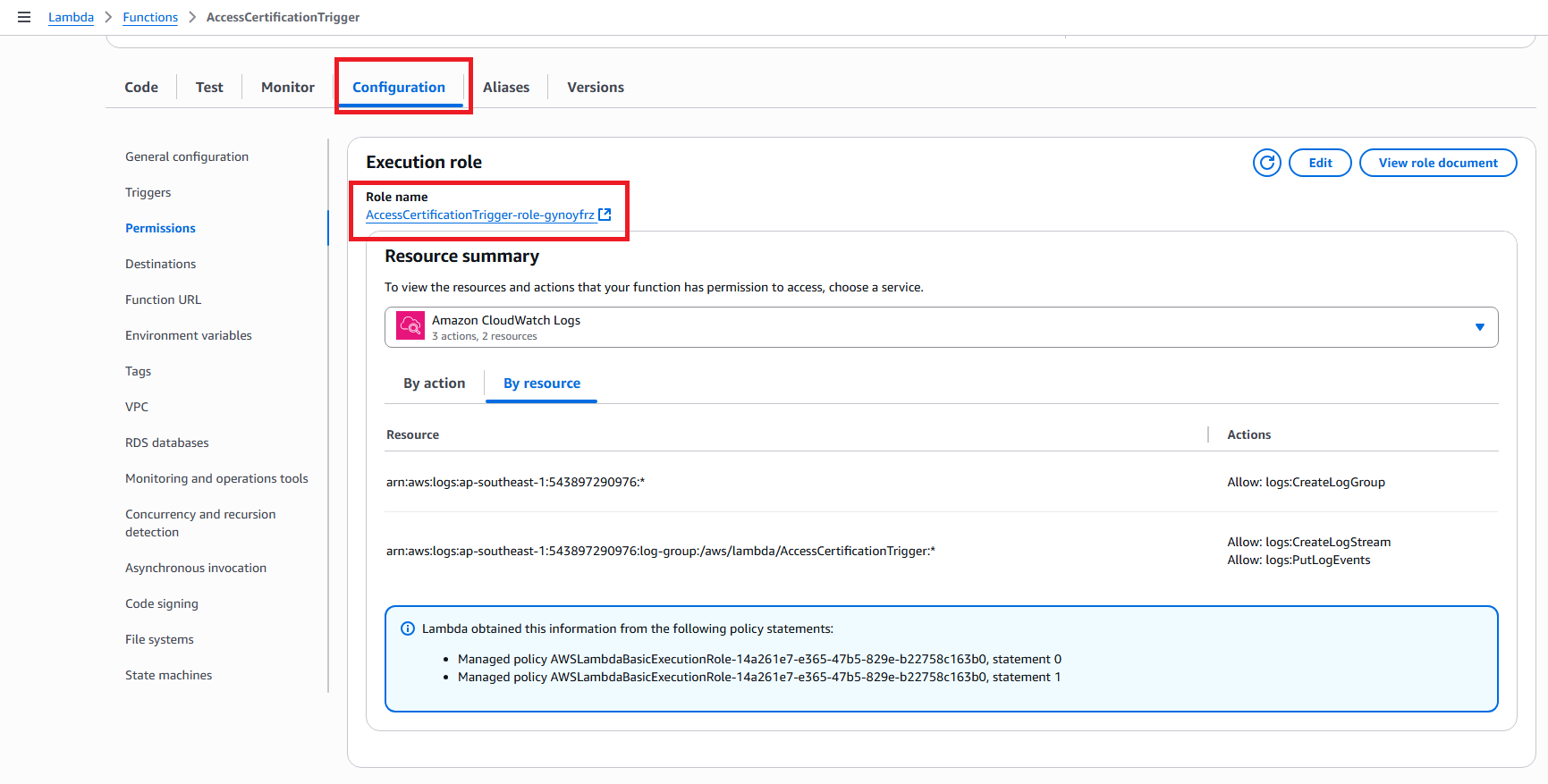Open RDS databases settings
The image size is (1548, 784).
[166, 443]
